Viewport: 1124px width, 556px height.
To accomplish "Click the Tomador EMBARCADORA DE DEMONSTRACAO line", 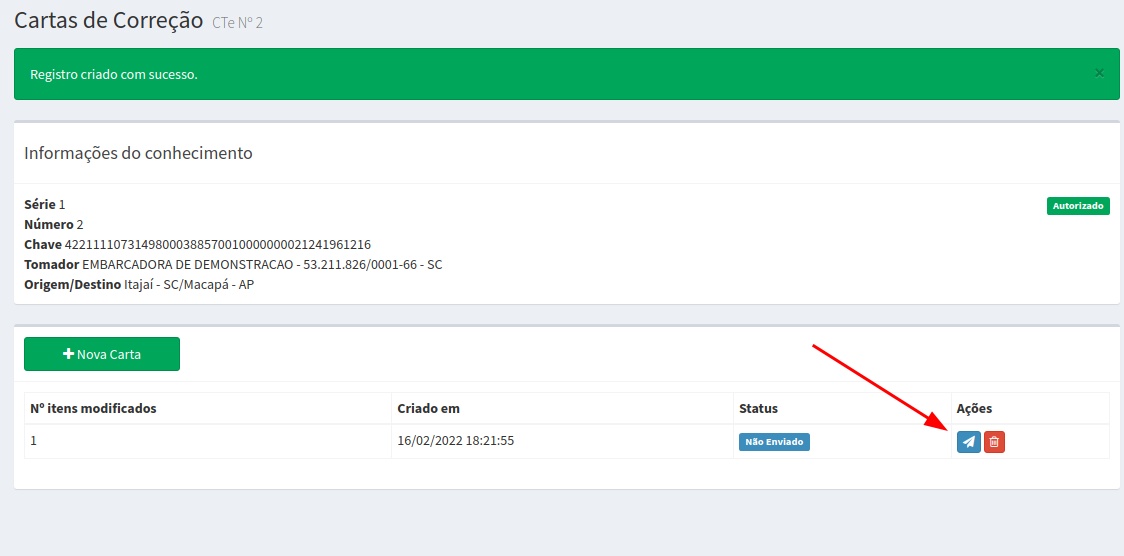I will (233, 265).
